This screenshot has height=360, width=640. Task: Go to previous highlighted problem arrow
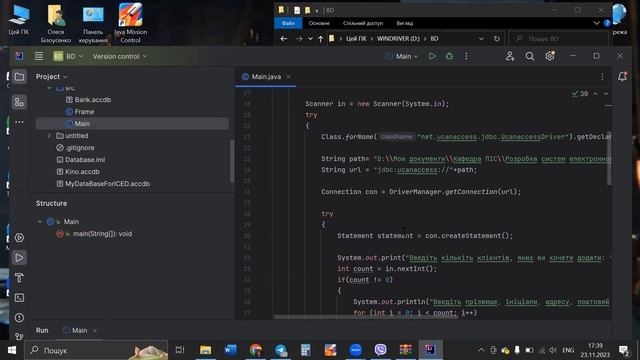[x=596, y=94]
